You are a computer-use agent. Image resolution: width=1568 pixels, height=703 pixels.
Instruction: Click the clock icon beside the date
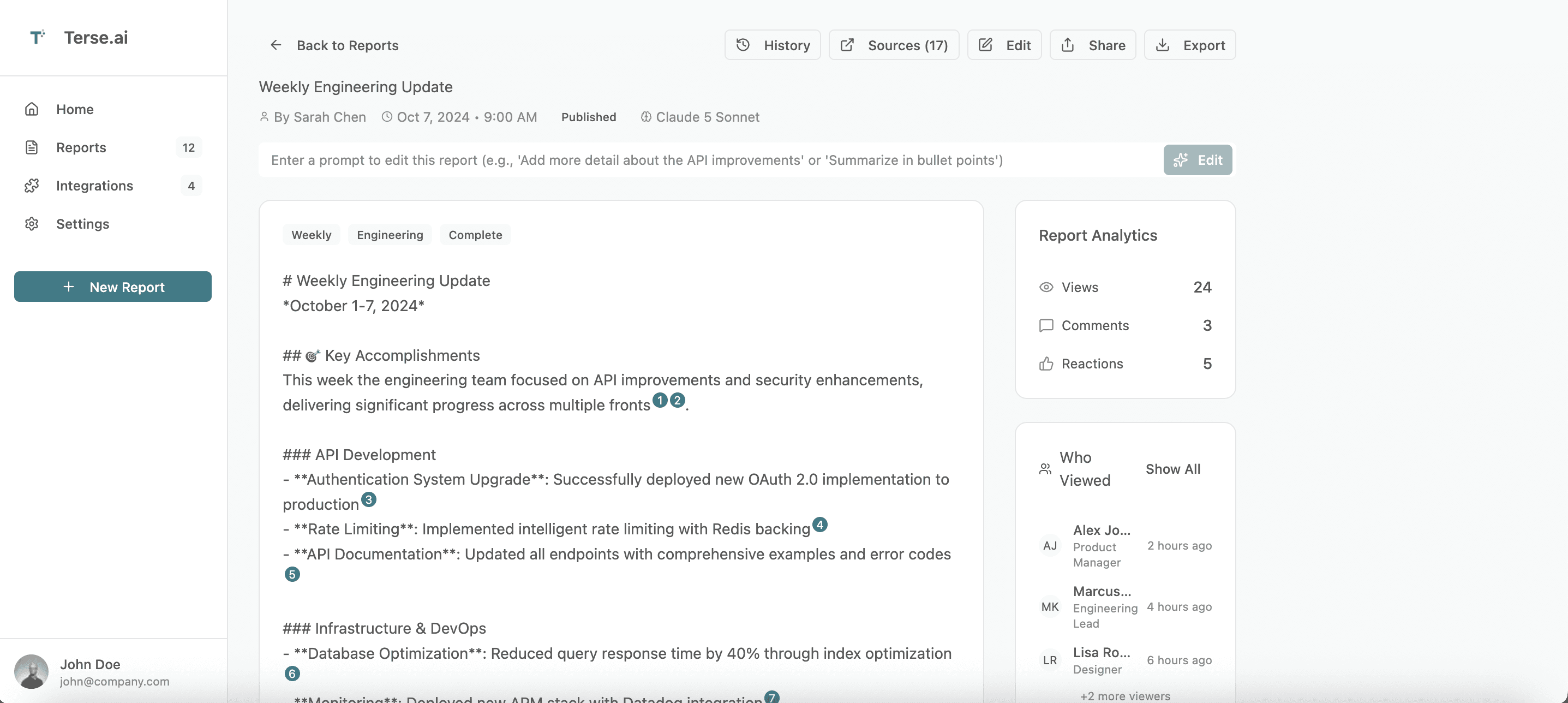(386, 117)
